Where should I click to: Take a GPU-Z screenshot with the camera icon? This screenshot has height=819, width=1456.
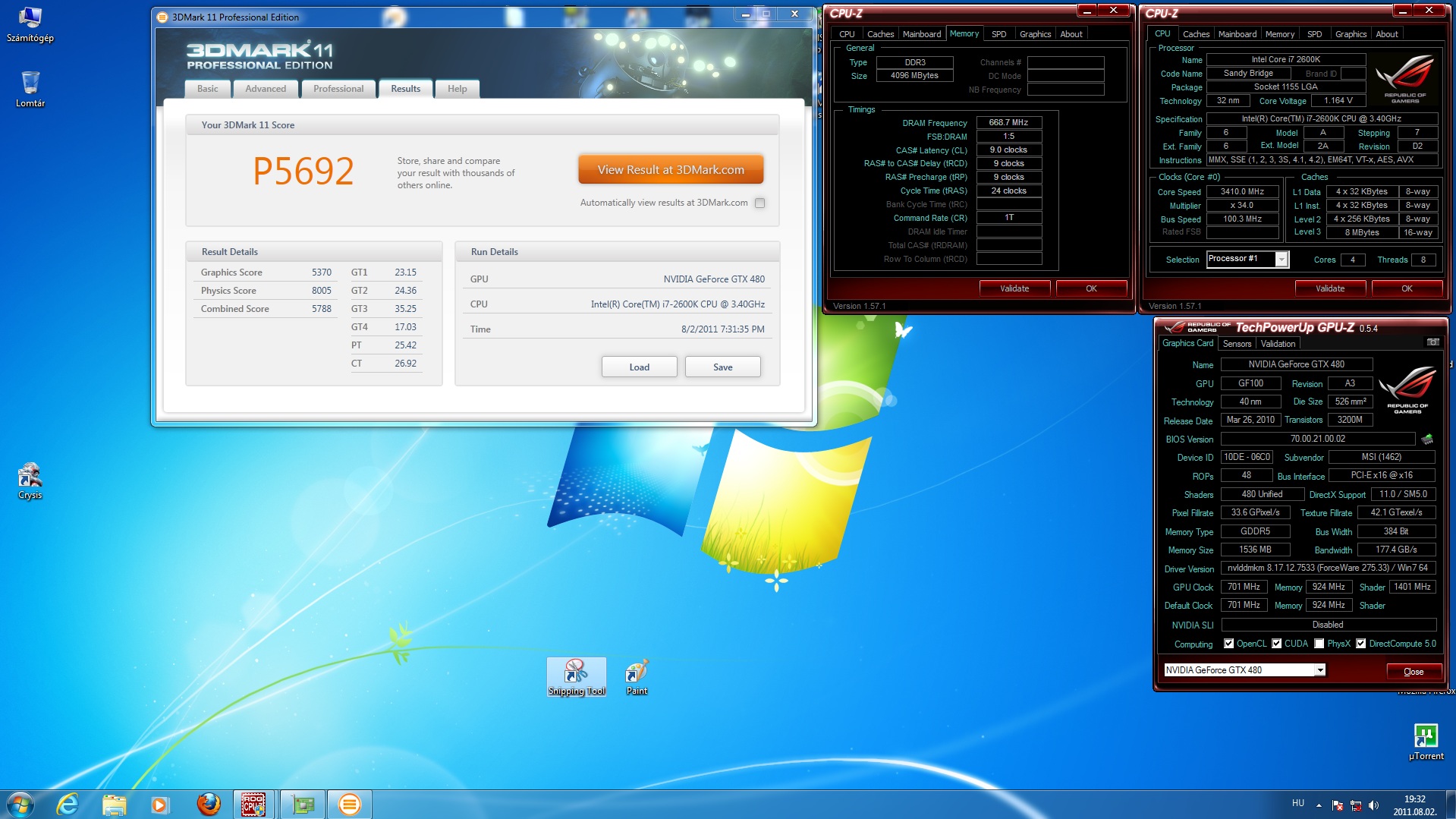[1432, 342]
